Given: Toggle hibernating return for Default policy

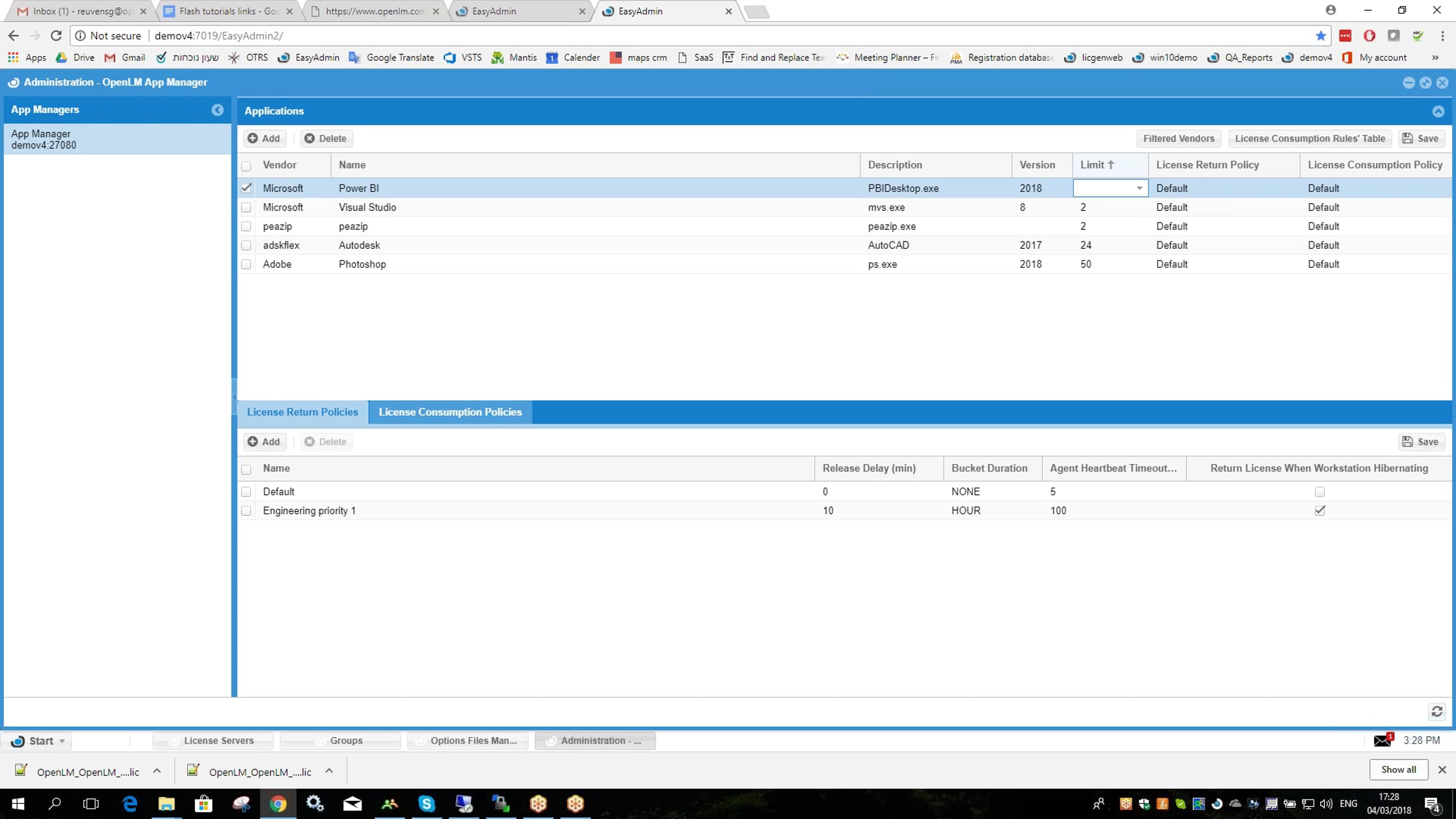Looking at the screenshot, I should click(1319, 492).
